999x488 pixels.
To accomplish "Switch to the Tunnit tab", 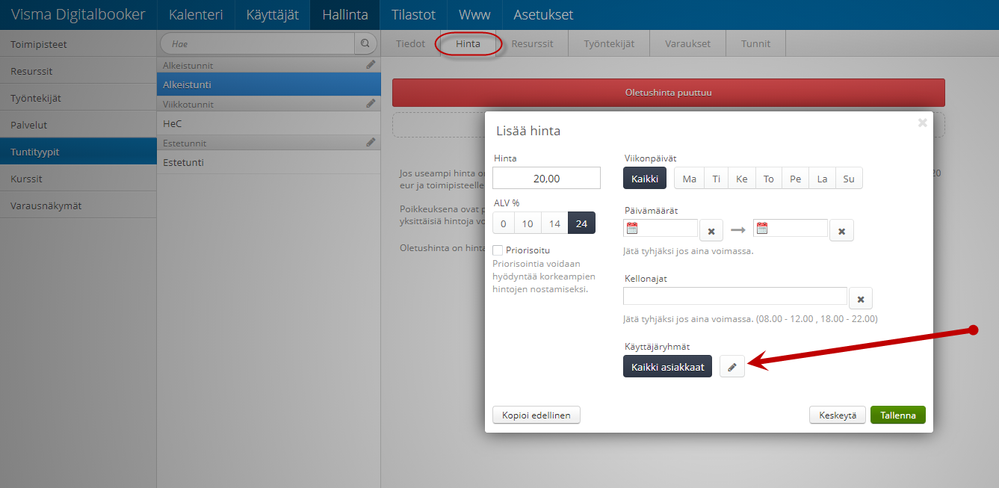I will (x=756, y=44).
